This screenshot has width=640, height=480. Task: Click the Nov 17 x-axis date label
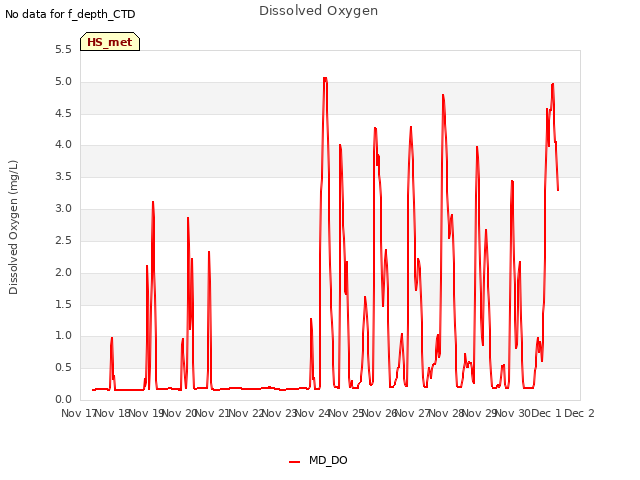(78, 413)
